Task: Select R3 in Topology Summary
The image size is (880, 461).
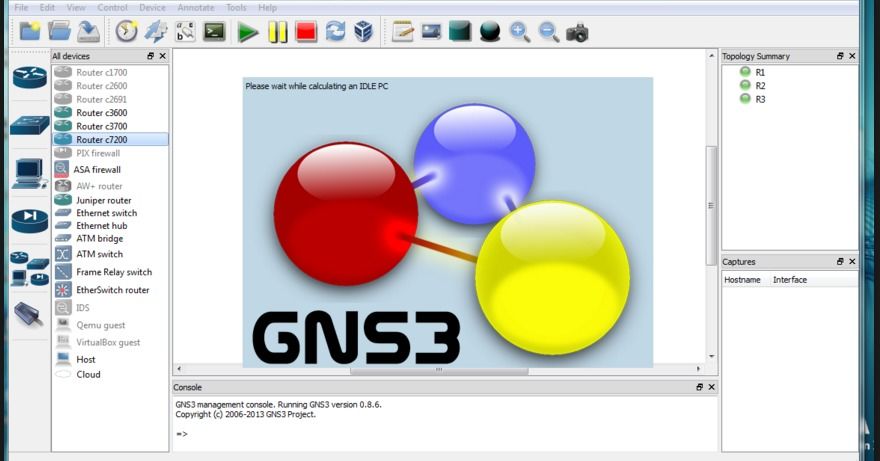Action: 760,99
